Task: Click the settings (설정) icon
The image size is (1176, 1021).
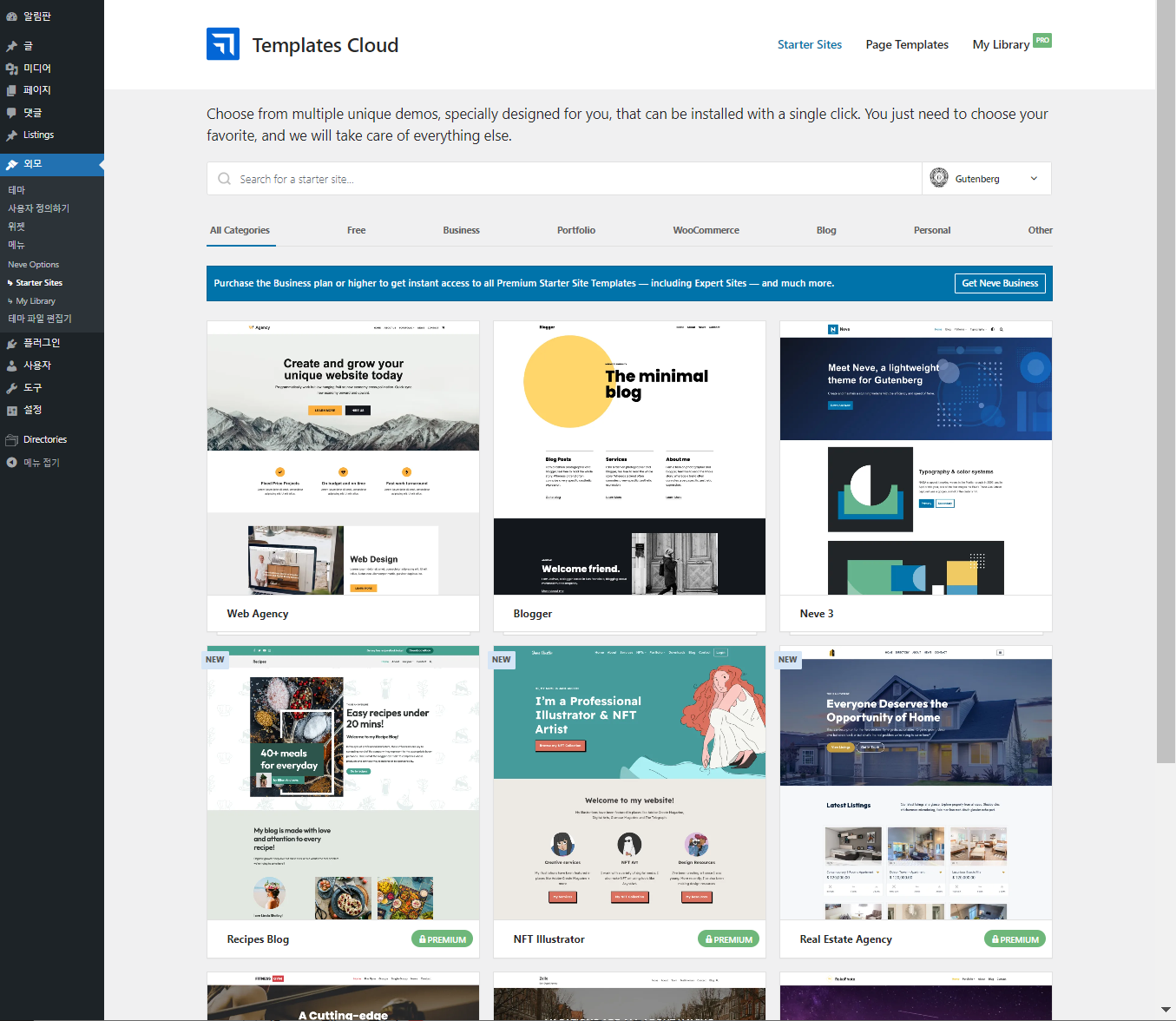Action: [11, 410]
